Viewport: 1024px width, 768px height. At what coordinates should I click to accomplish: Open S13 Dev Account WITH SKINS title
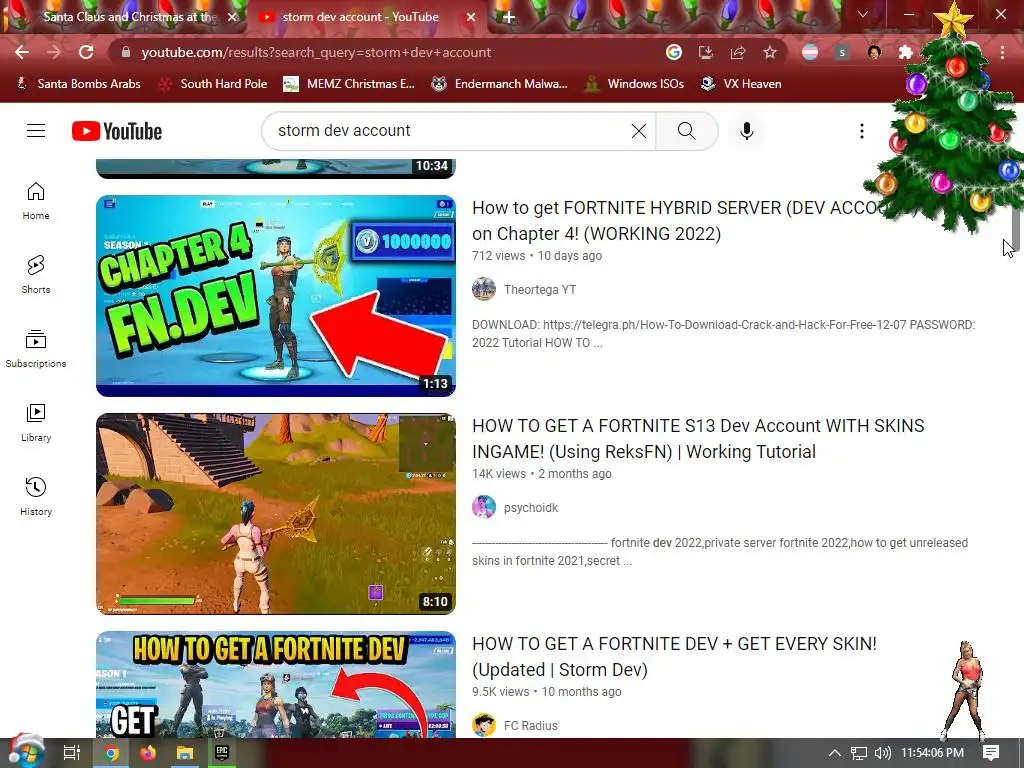pyautogui.click(x=698, y=439)
